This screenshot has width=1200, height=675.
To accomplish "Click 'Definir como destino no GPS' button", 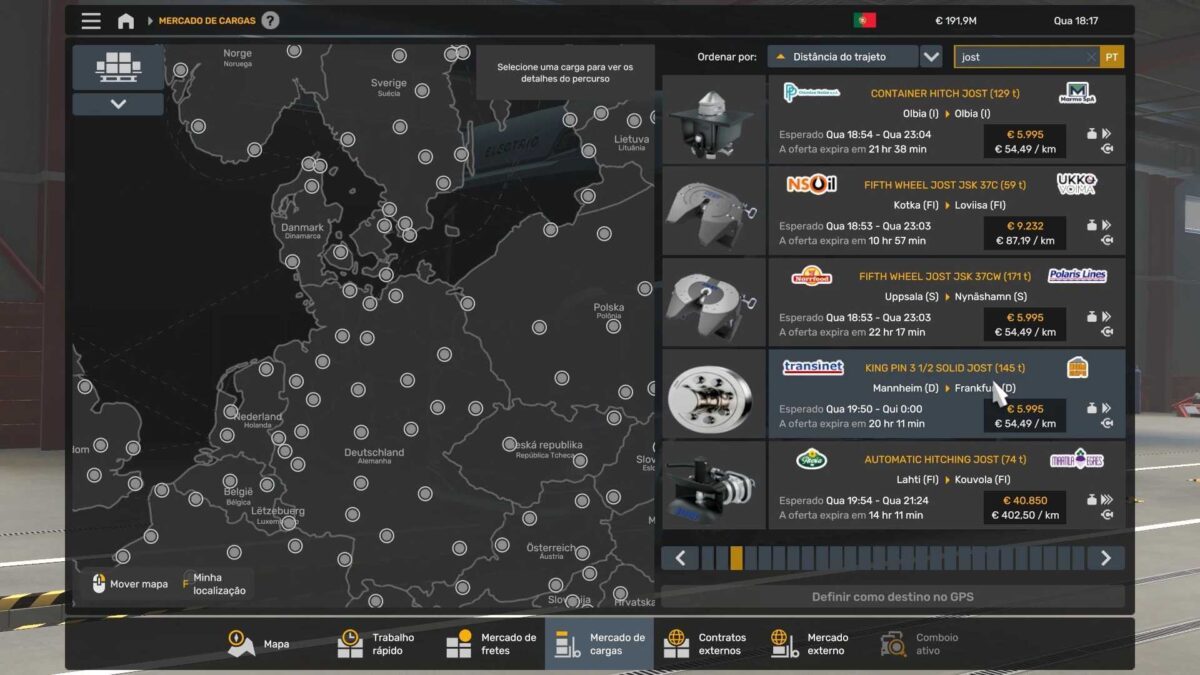I will pyautogui.click(x=892, y=597).
